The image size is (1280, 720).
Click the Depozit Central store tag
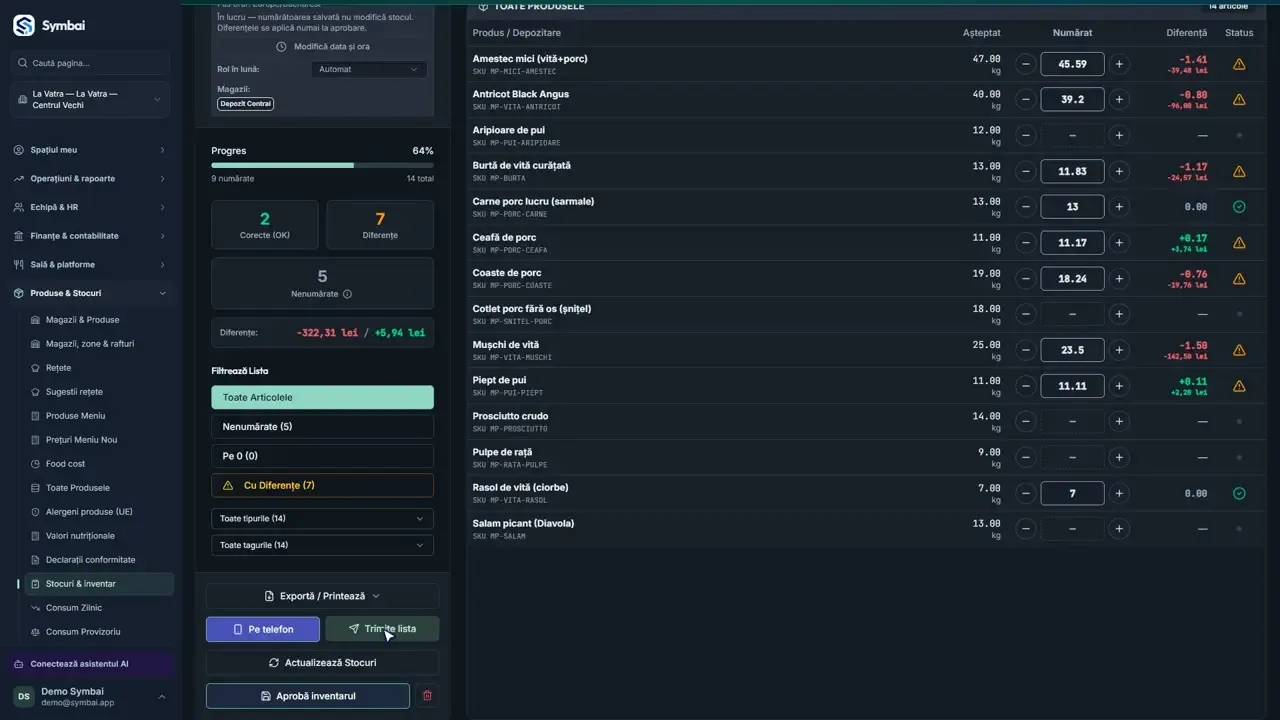tap(245, 104)
